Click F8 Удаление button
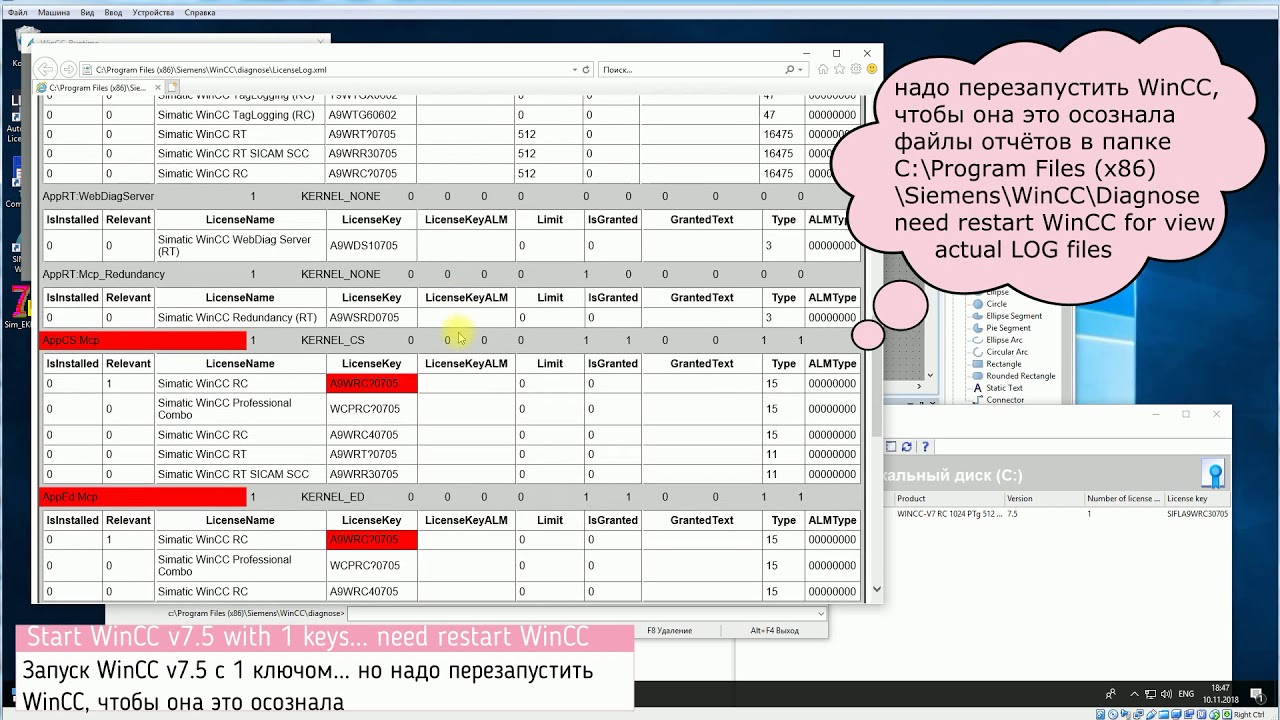This screenshot has height=720, width=1280. [x=669, y=631]
